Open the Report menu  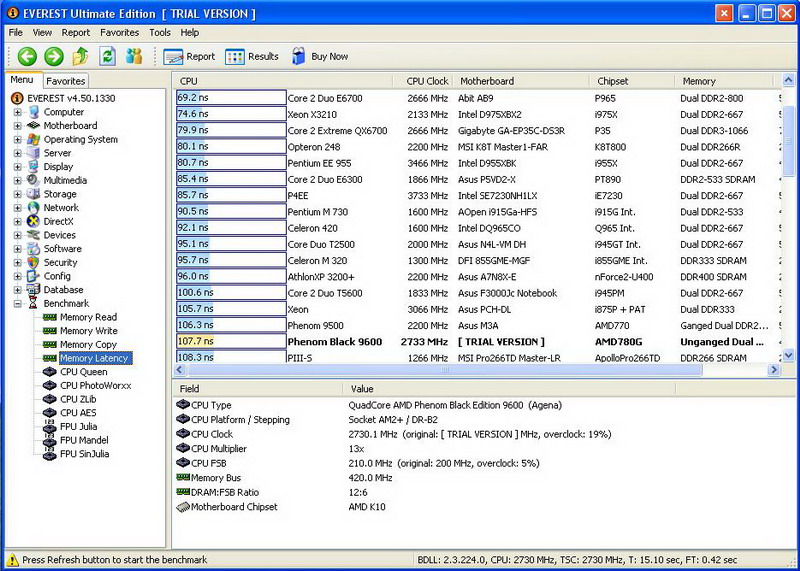point(76,33)
